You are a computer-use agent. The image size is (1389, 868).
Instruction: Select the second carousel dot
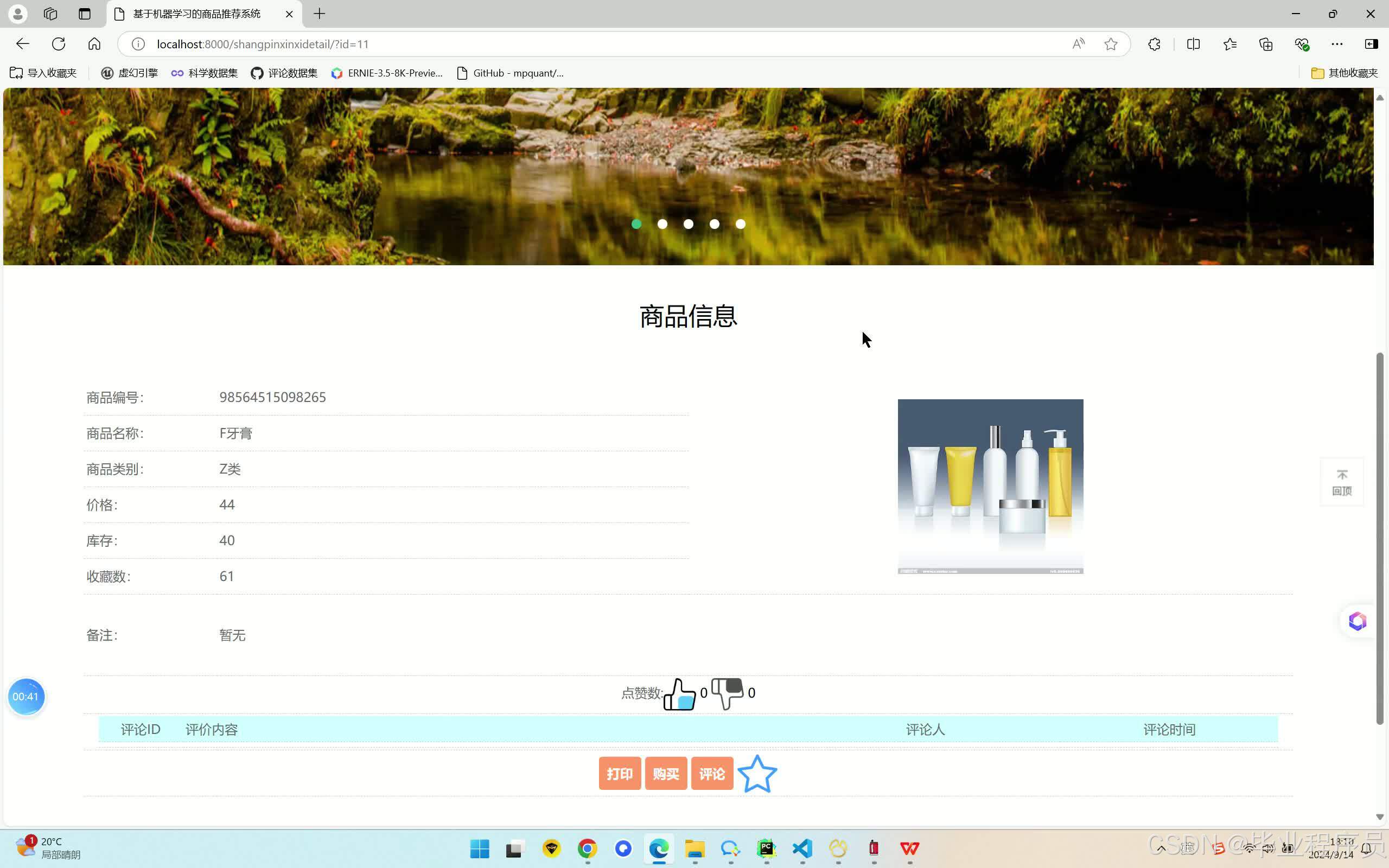click(662, 224)
